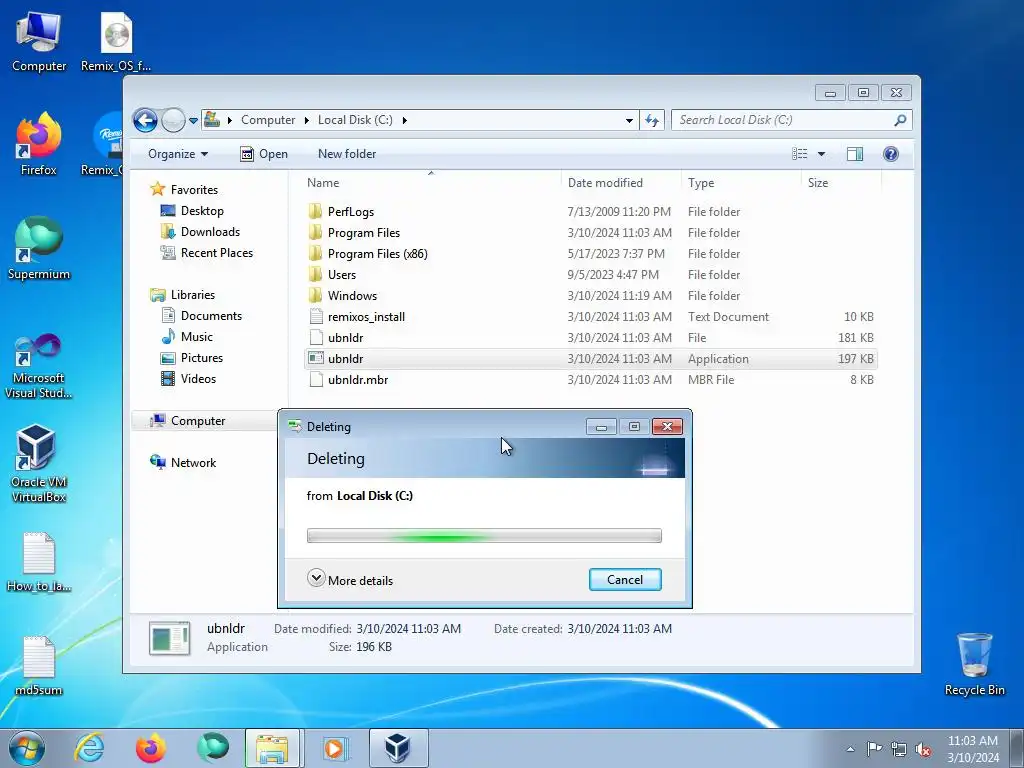Open Explorer Help question mark icon
Image resolution: width=1024 pixels, height=768 pixels.
click(891, 154)
